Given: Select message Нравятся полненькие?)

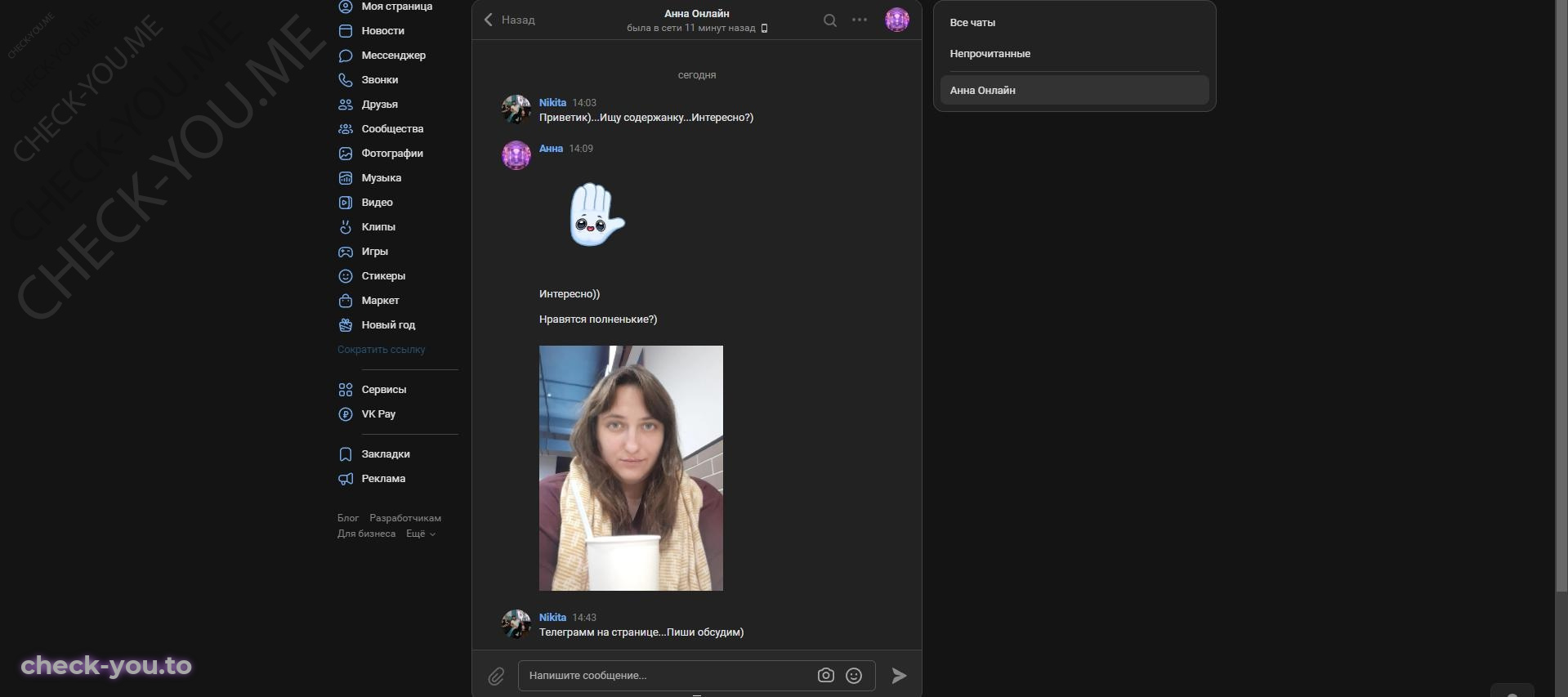Looking at the screenshot, I should (x=598, y=319).
